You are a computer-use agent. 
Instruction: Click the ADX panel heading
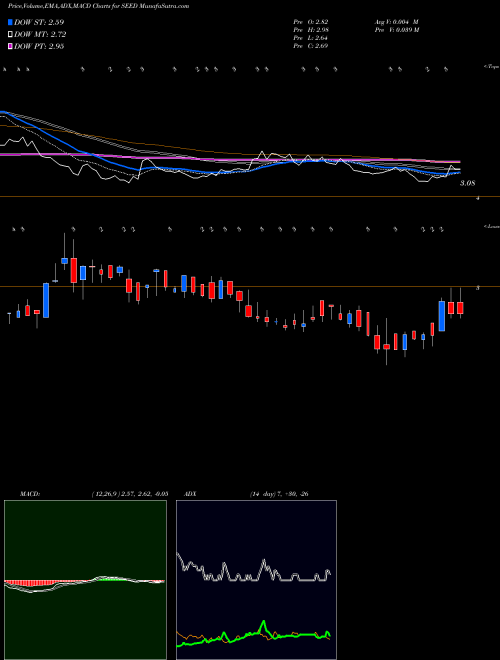(x=191, y=494)
